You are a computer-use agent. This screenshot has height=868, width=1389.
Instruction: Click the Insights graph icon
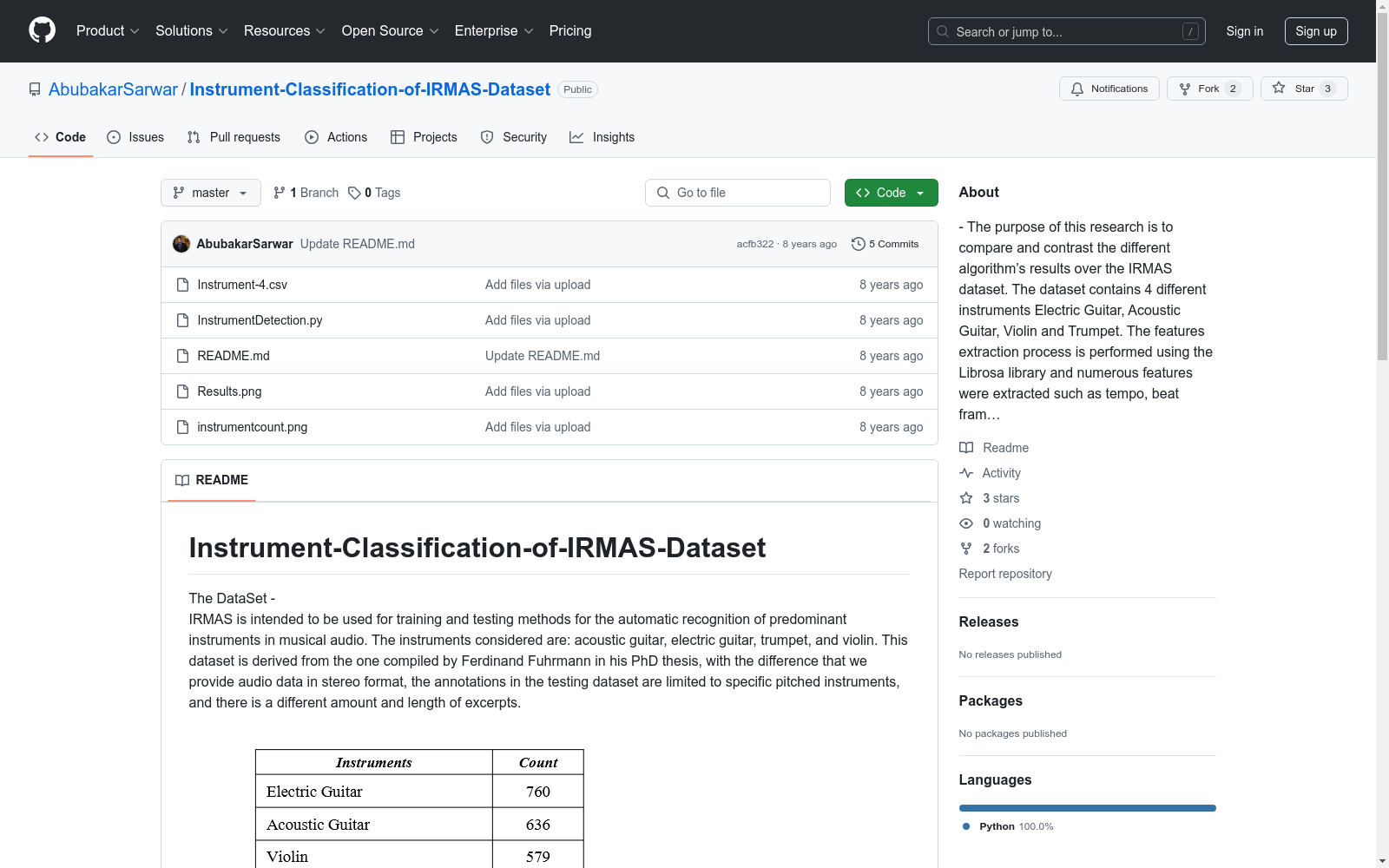576,137
